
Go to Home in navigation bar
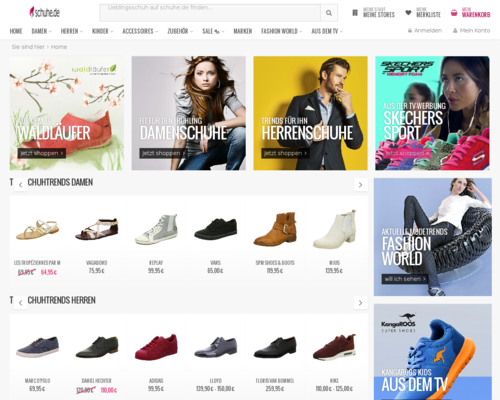[16, 31]
